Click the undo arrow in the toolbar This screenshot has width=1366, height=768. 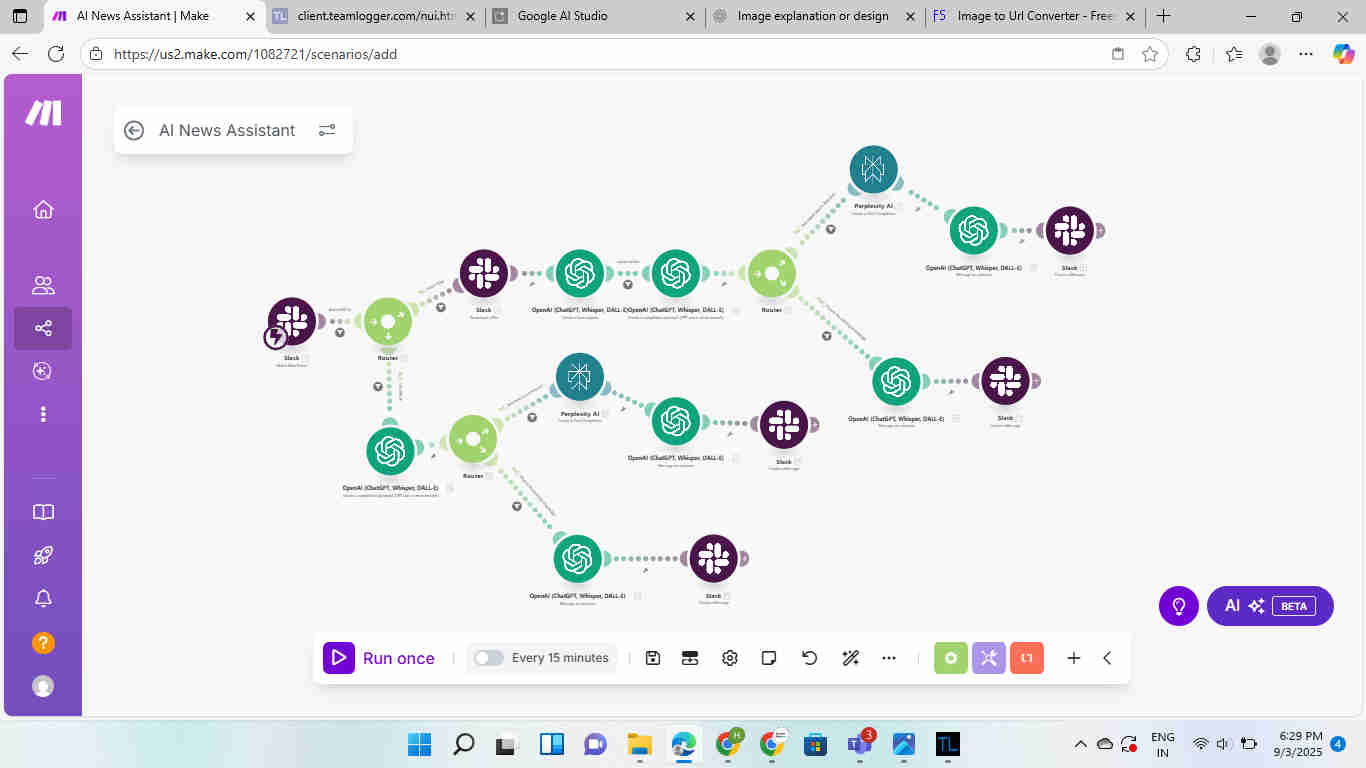[810, 658]
